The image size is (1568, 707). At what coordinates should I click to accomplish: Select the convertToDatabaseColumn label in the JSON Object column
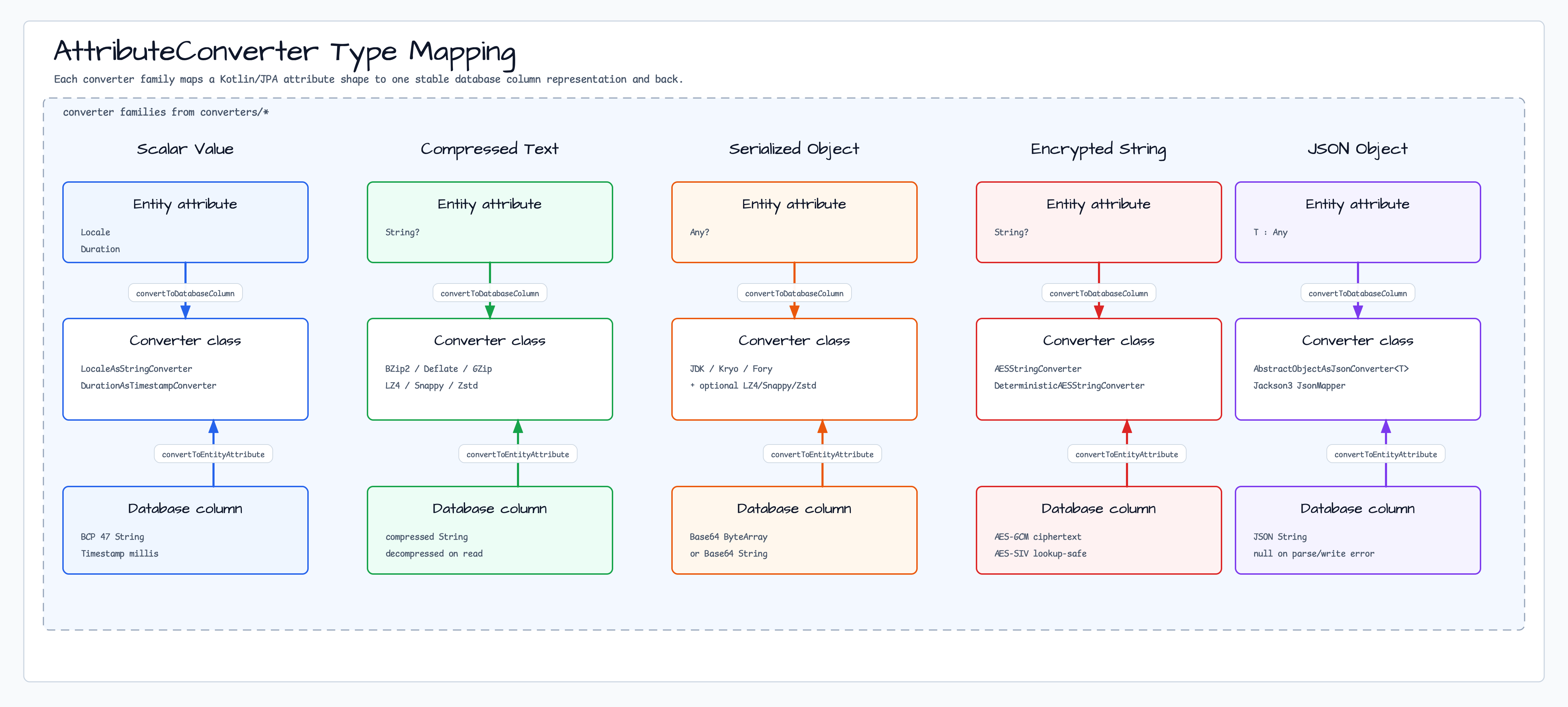[1357, 293]
